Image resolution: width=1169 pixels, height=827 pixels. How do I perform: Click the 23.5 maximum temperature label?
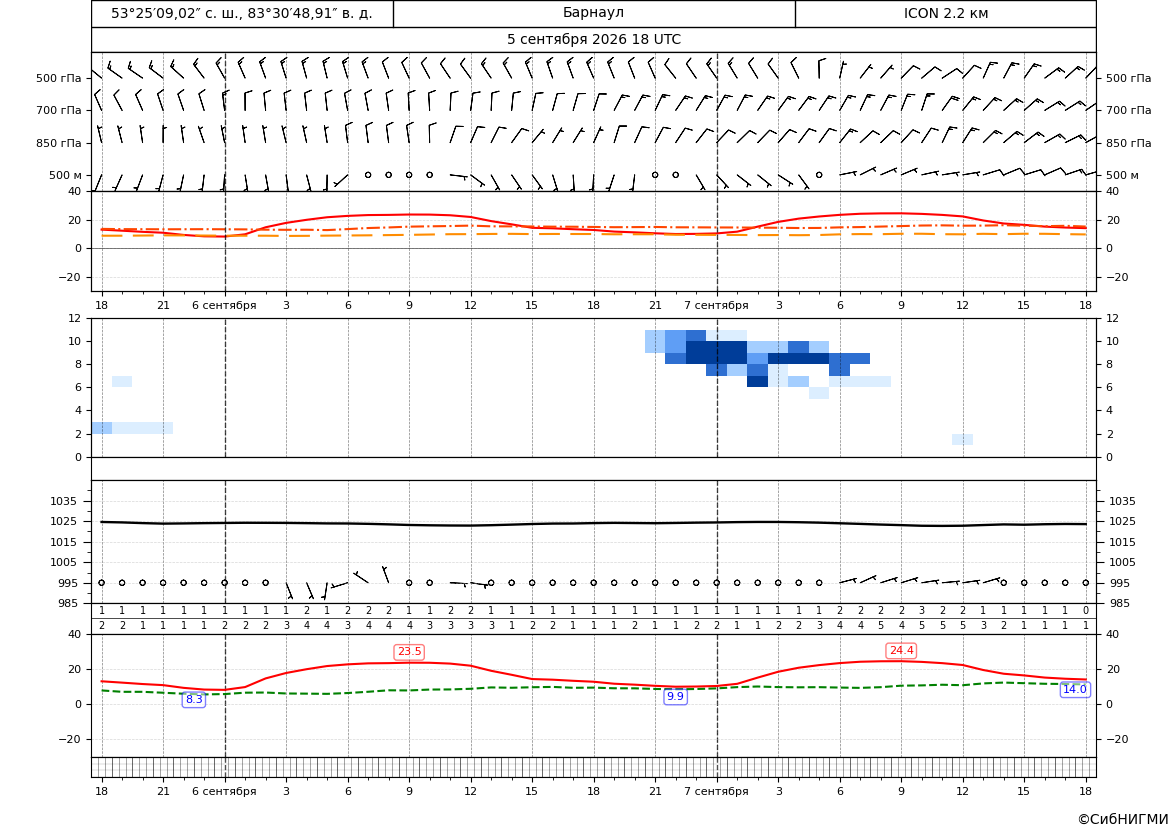click(x=409, y=652)
